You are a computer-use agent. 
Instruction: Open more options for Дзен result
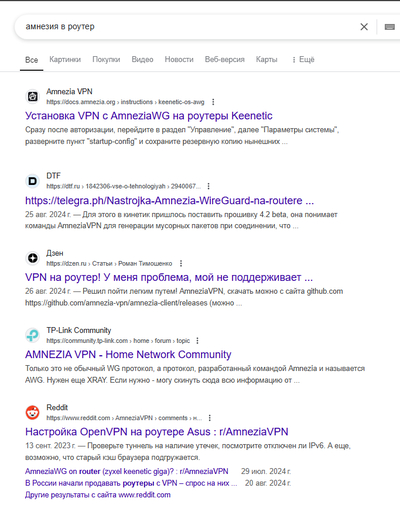tap(181, 263)
